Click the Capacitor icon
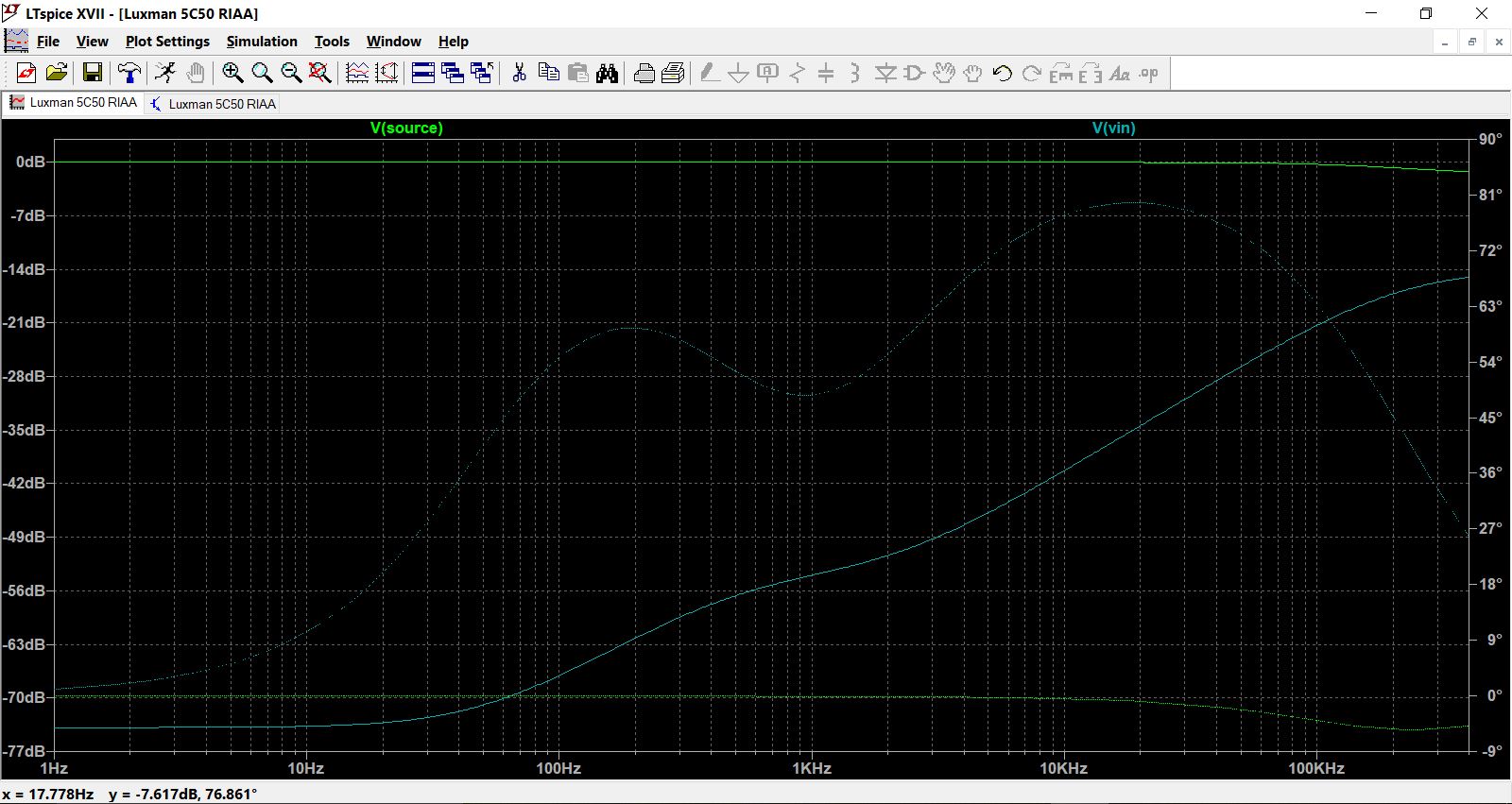Image resolution: width=1512 pixels, height=804 pixels. click(x=826, y=73)
